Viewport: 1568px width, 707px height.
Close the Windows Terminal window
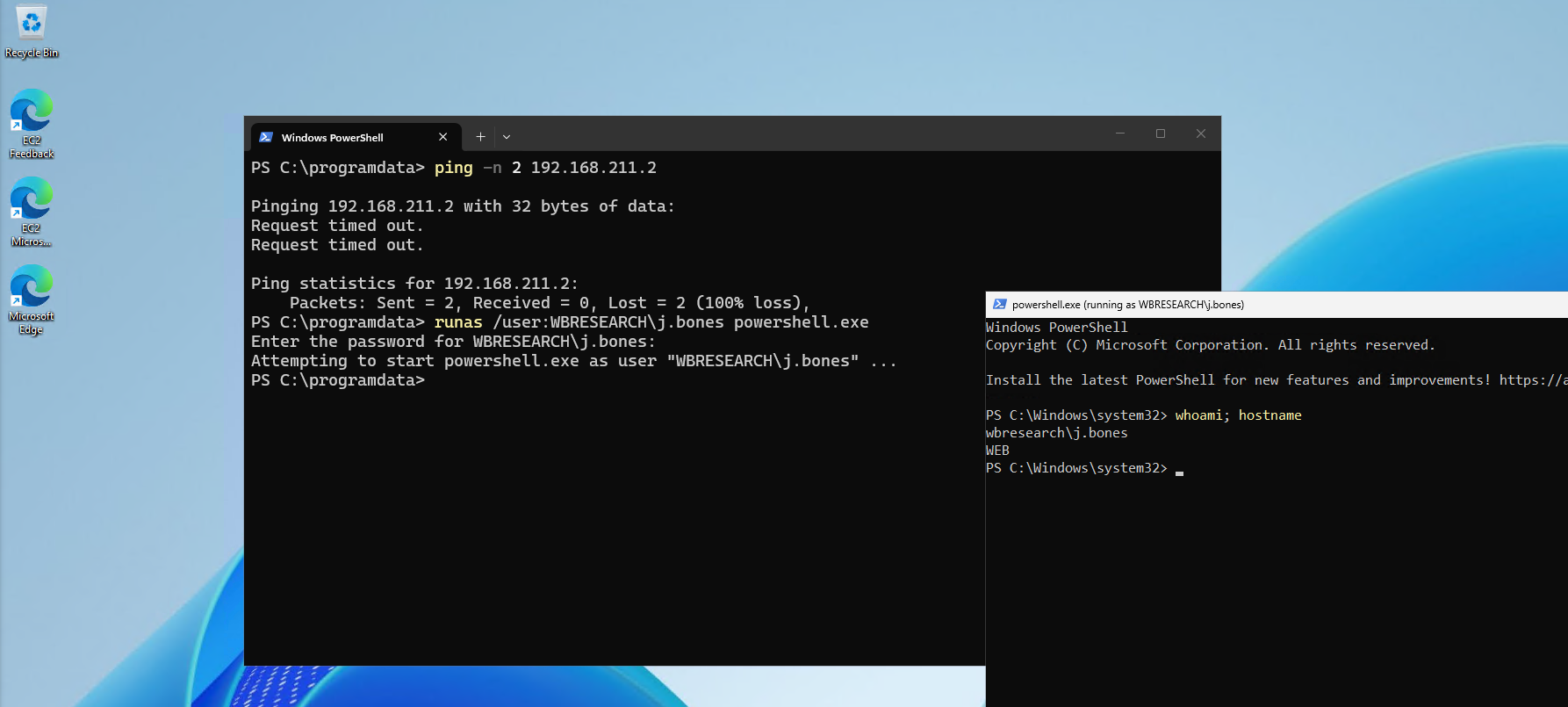pos(1201,133)
